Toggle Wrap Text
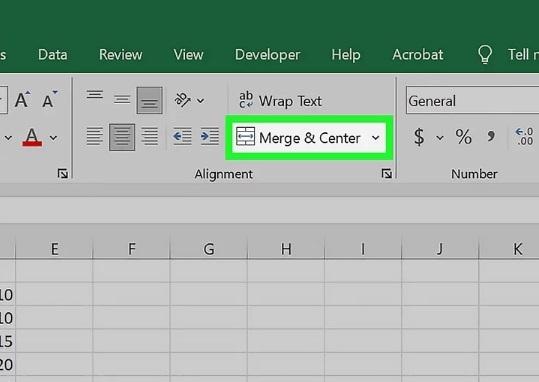Viewport: 539px width, 382px height. (x=280, y=101)
